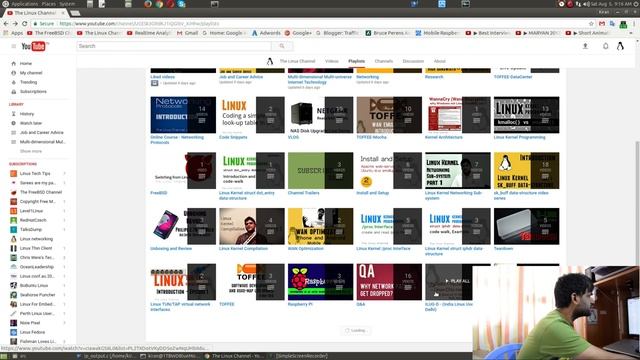Open Linux Kernel Programming playlist thumbnail

(527, 115)
